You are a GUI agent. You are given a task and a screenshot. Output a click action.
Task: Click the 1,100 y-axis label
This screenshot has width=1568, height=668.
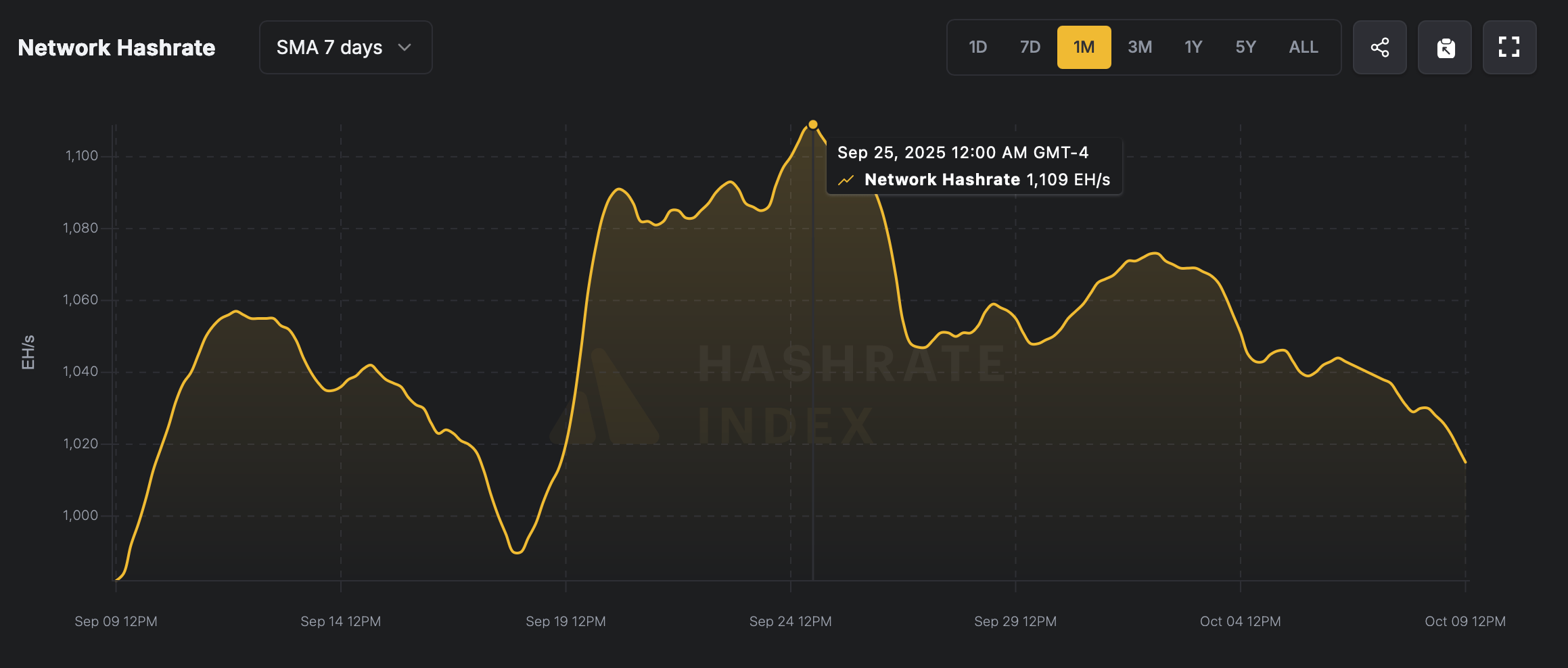pos(81,156)
